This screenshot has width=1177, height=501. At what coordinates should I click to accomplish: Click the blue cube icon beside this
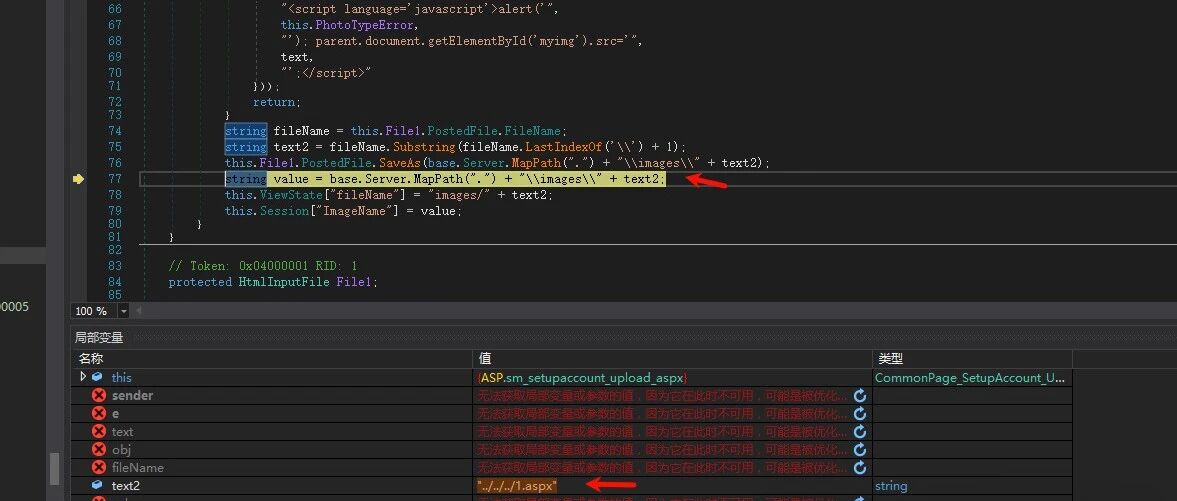tap(97, 377)
